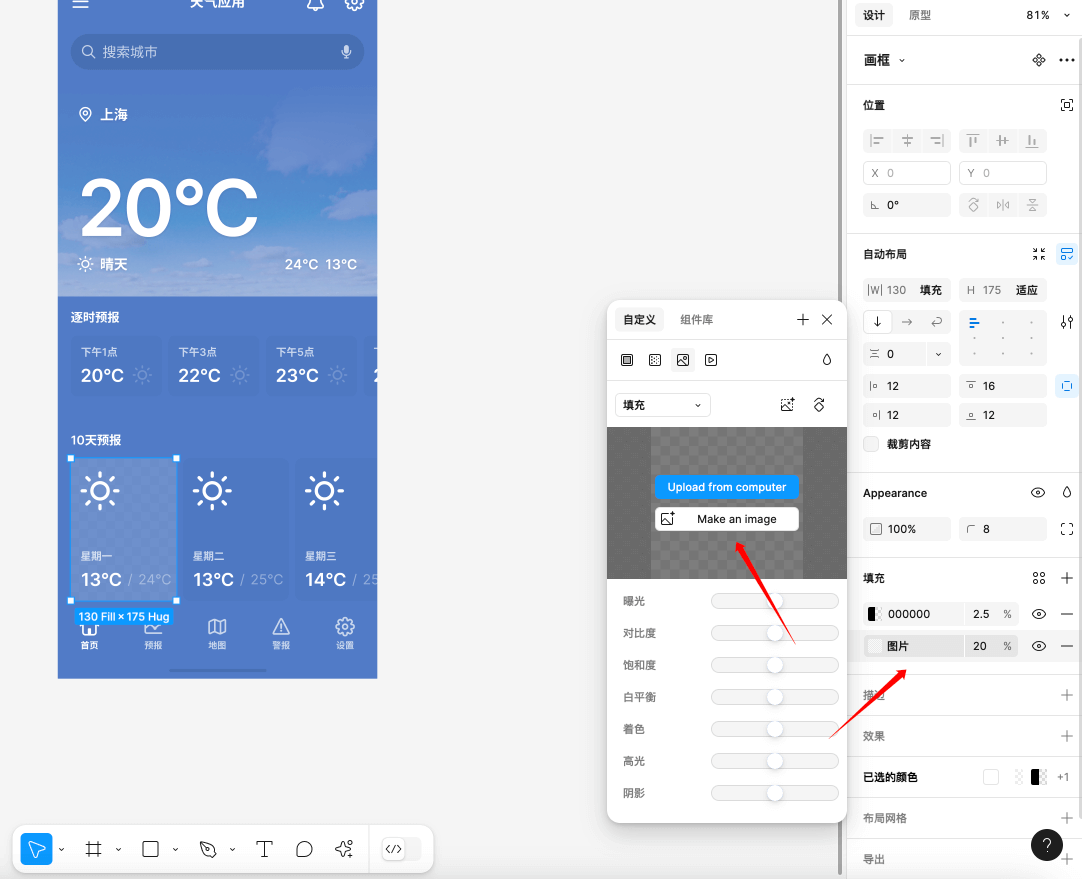Image resolution: width=1082 pixels, height=879 pixels.
Task: Select the Frame tool in bottom toolbar
Action: 94,849
